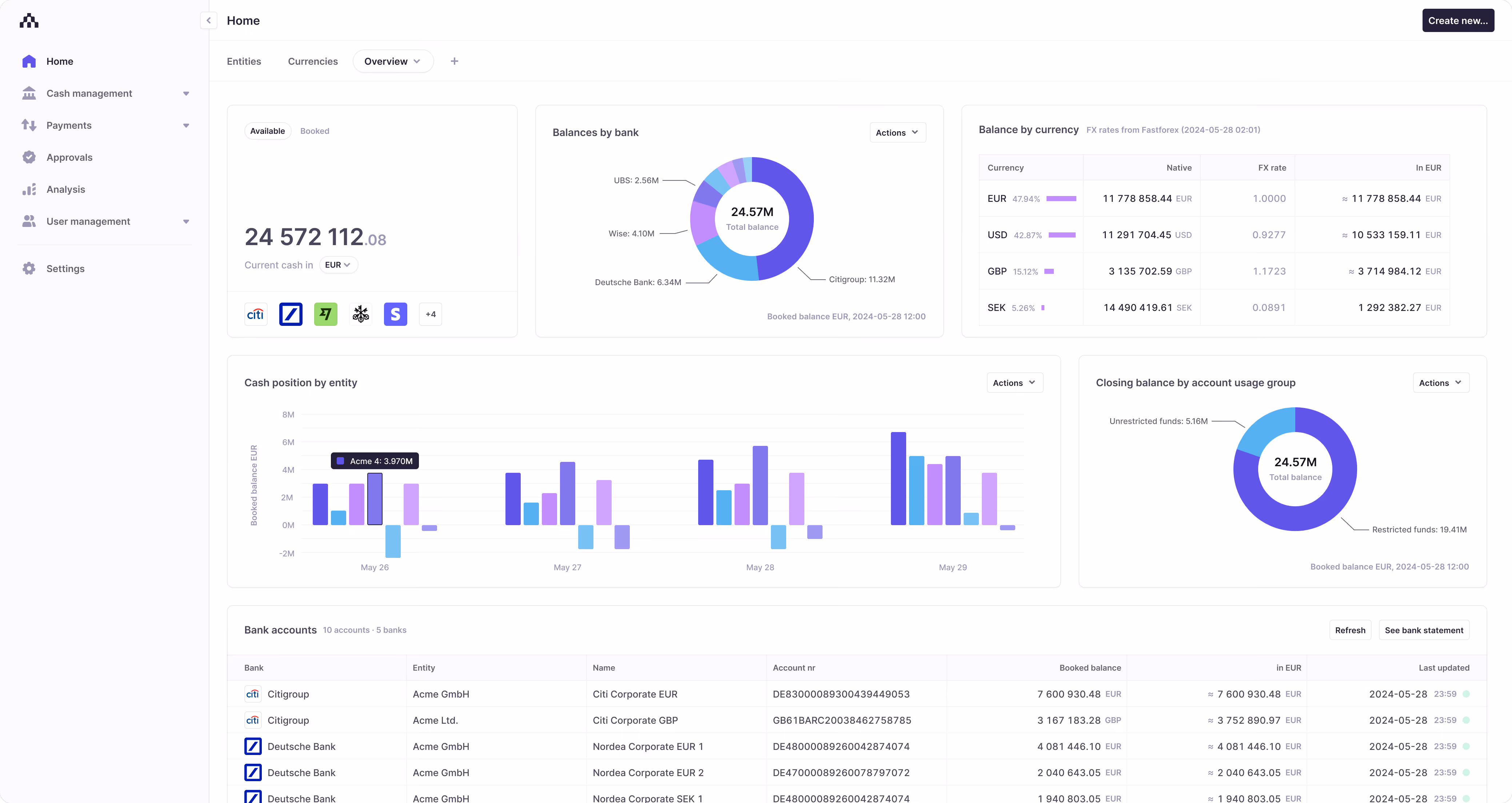
Task: Select the Payments sidebar icon
Action: pyautogui.click(x=29, y=125)
